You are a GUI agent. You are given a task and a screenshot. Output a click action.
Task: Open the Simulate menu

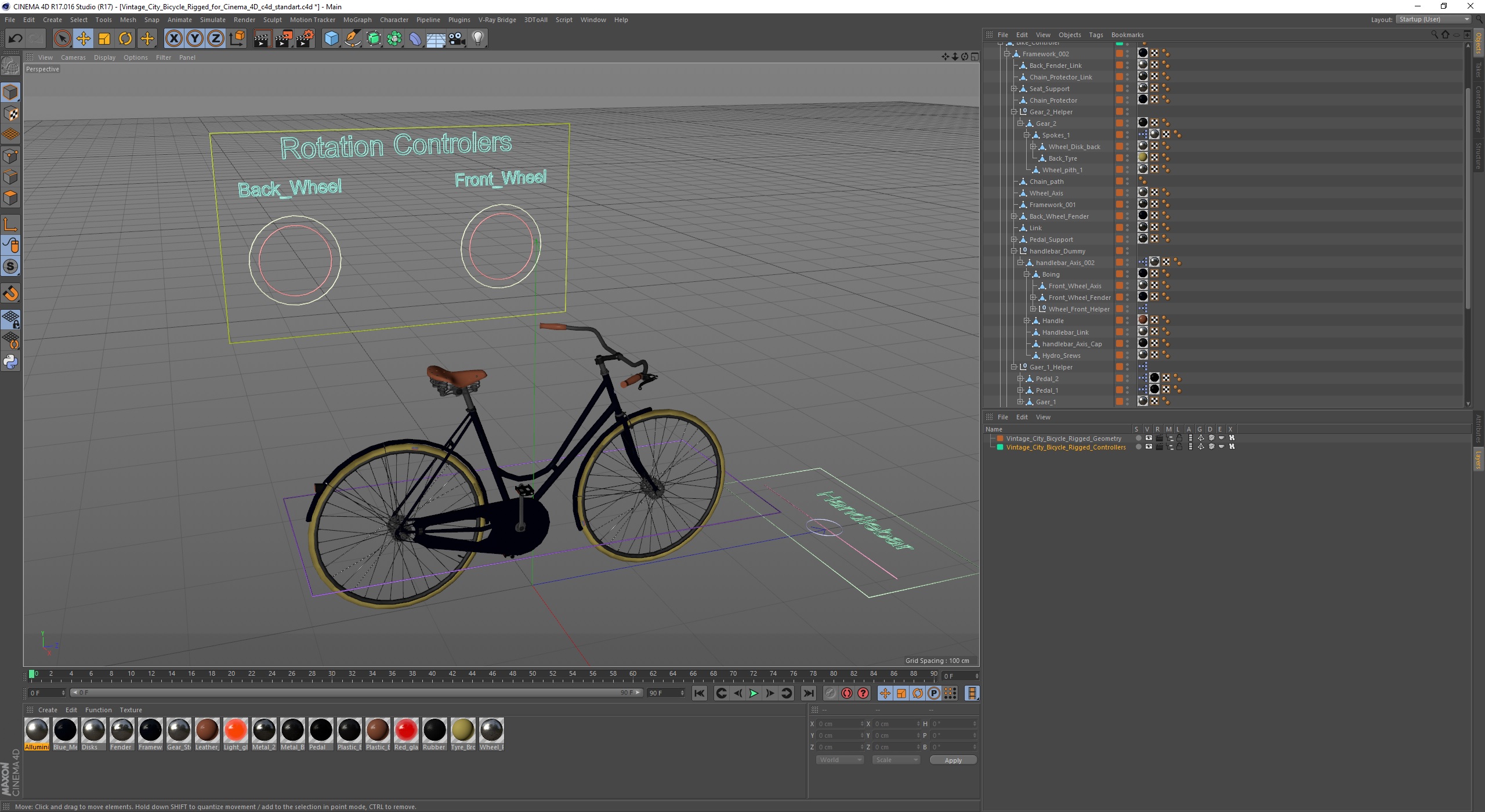pyautogui.click(x=213, y=20)
